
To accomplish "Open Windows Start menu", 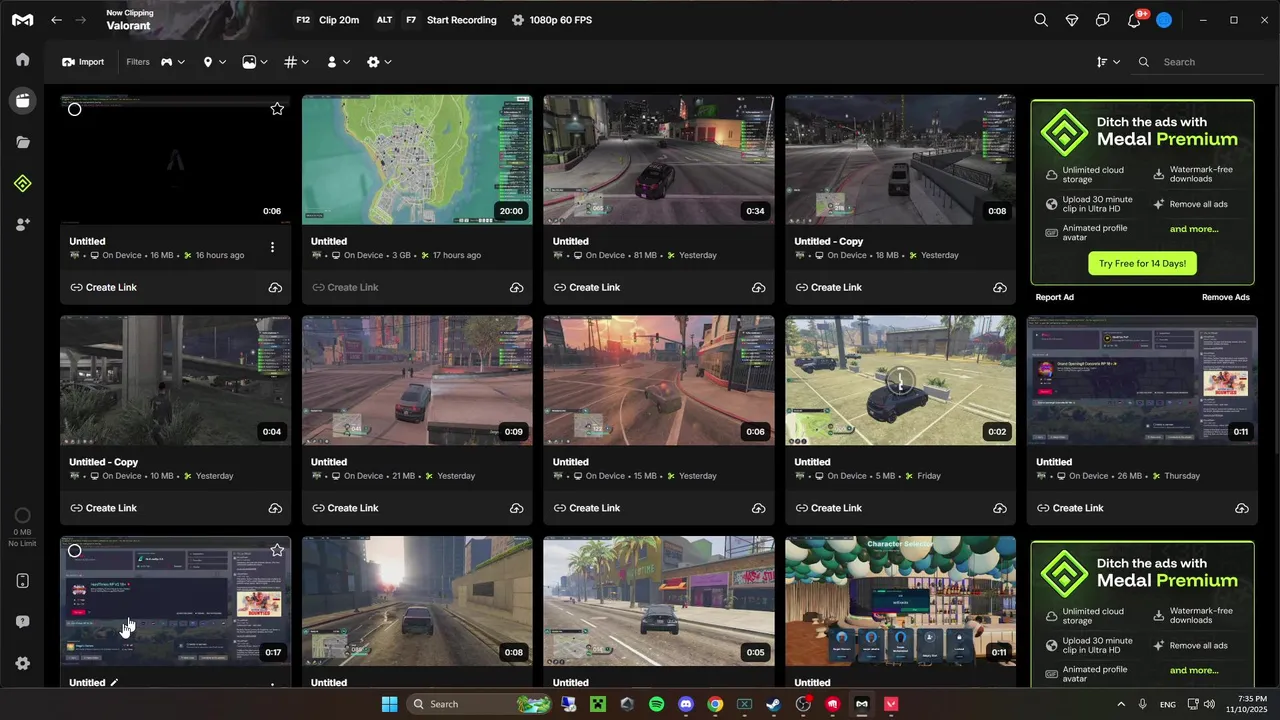I will click(389, 704).
